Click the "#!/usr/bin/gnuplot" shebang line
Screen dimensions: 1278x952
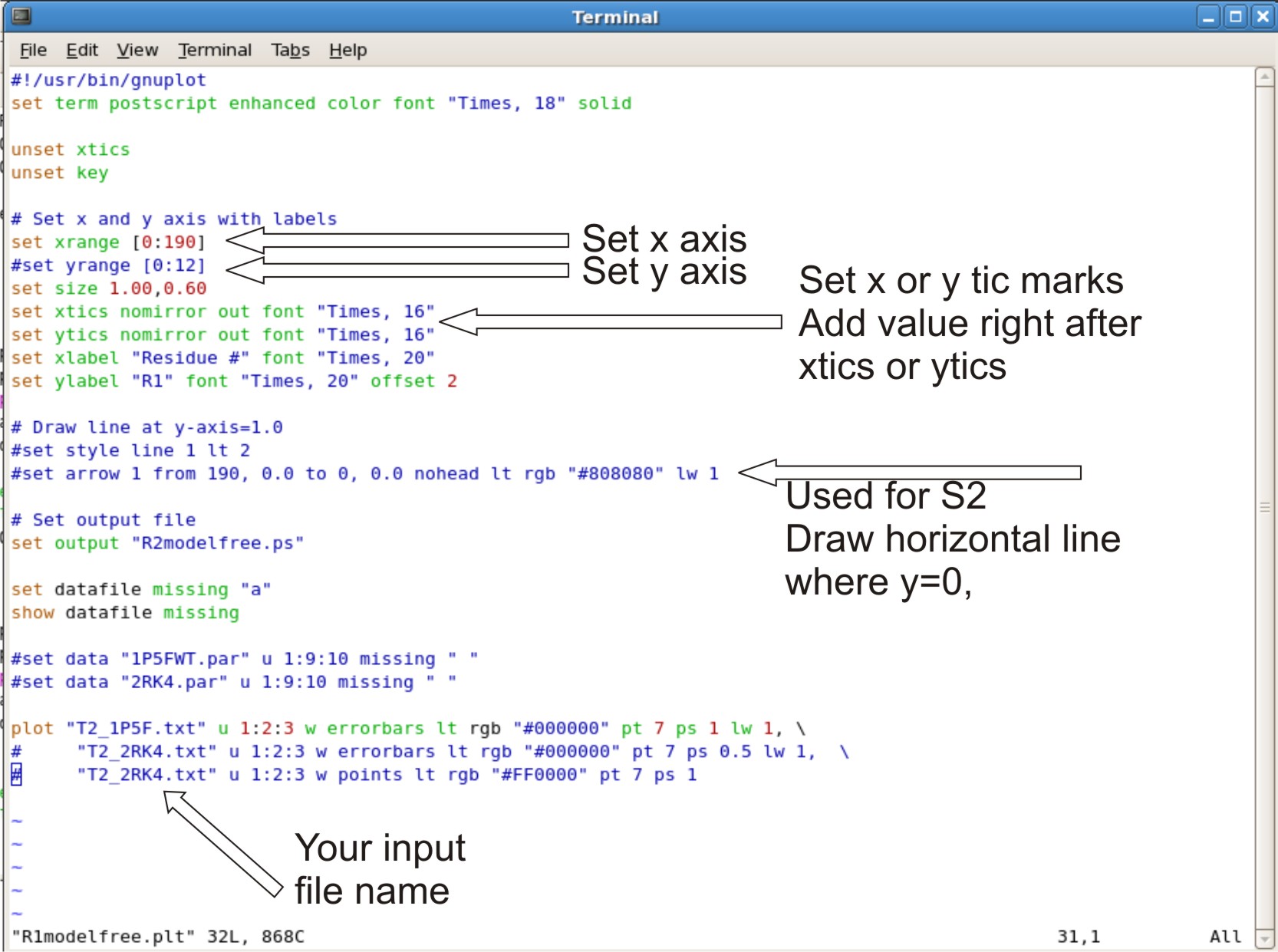[x=108, y=81]
